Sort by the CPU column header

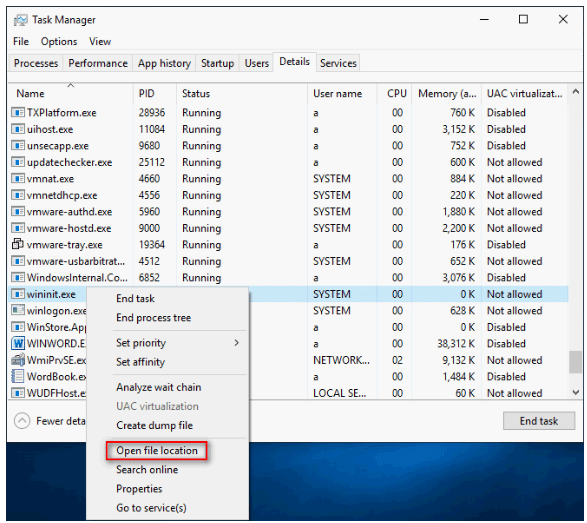coord(395,93)
